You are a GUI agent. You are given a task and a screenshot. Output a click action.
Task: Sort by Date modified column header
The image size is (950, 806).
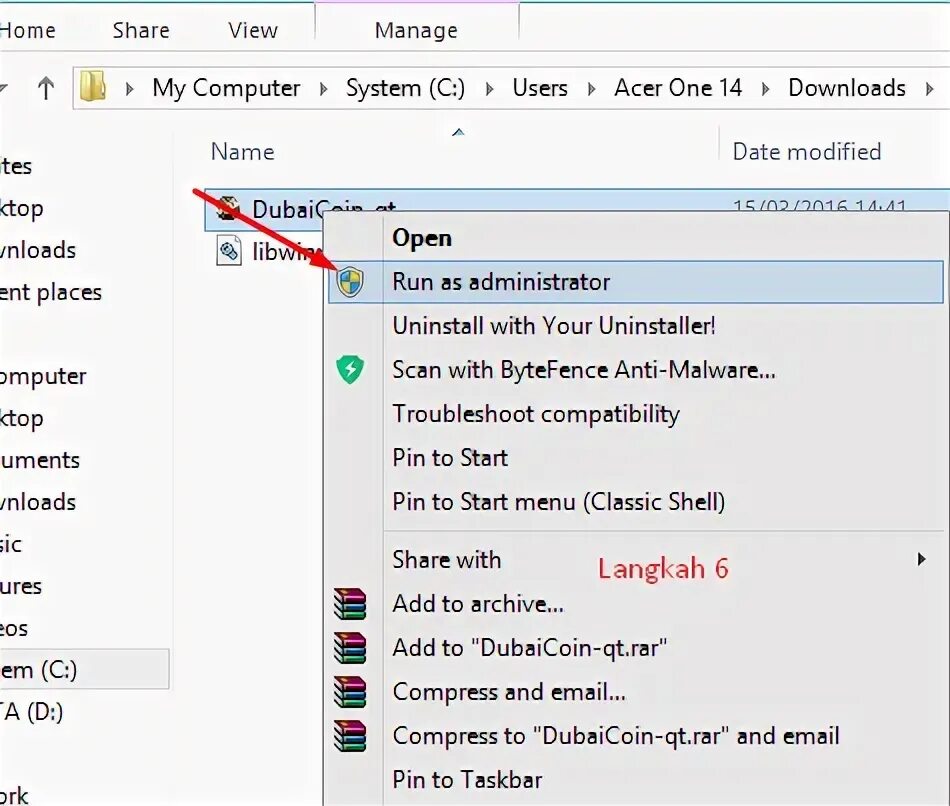click(806, 152)
